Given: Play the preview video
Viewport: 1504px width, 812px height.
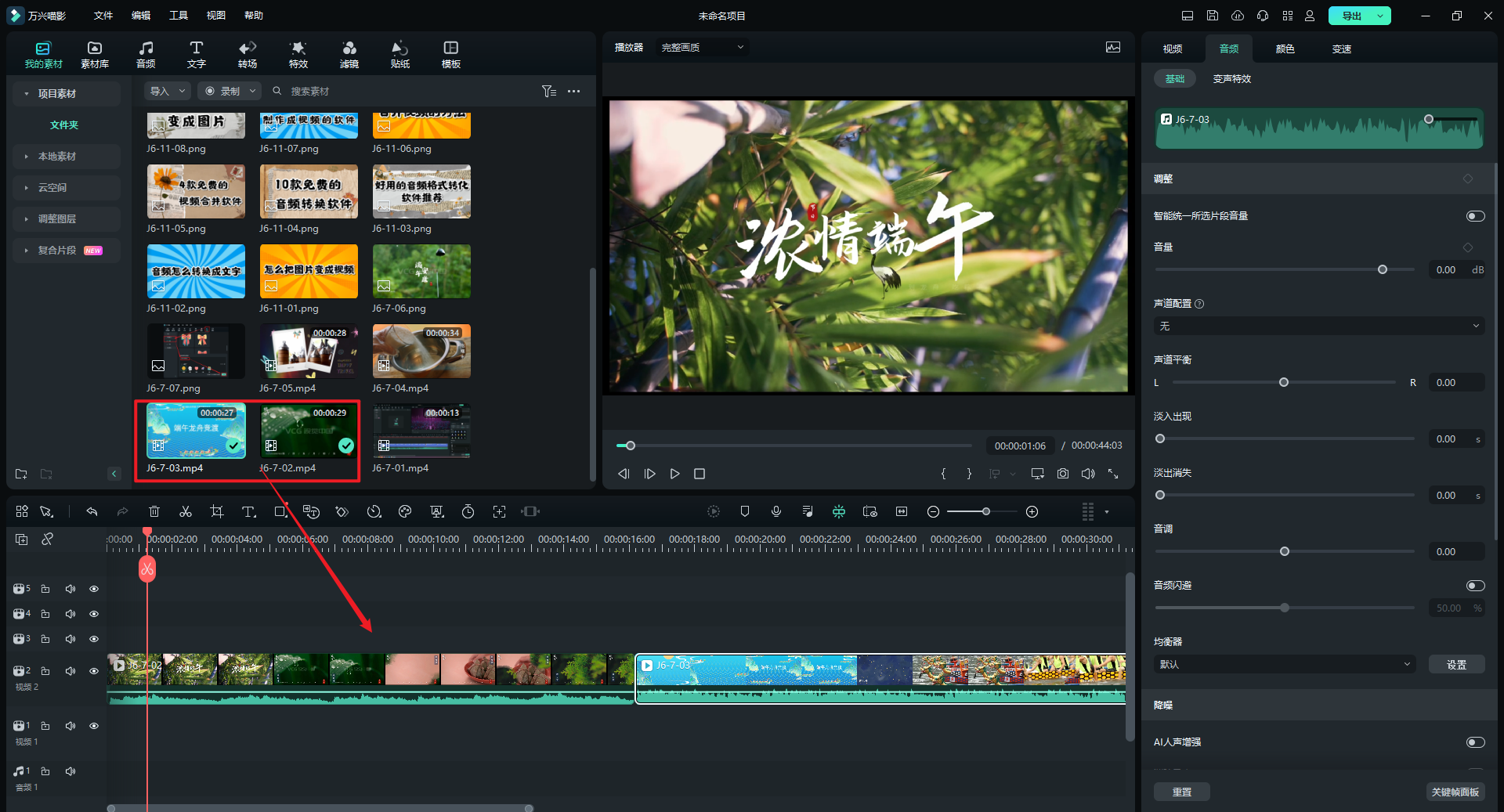Looking at the screenshot, I should coord(674,474).
